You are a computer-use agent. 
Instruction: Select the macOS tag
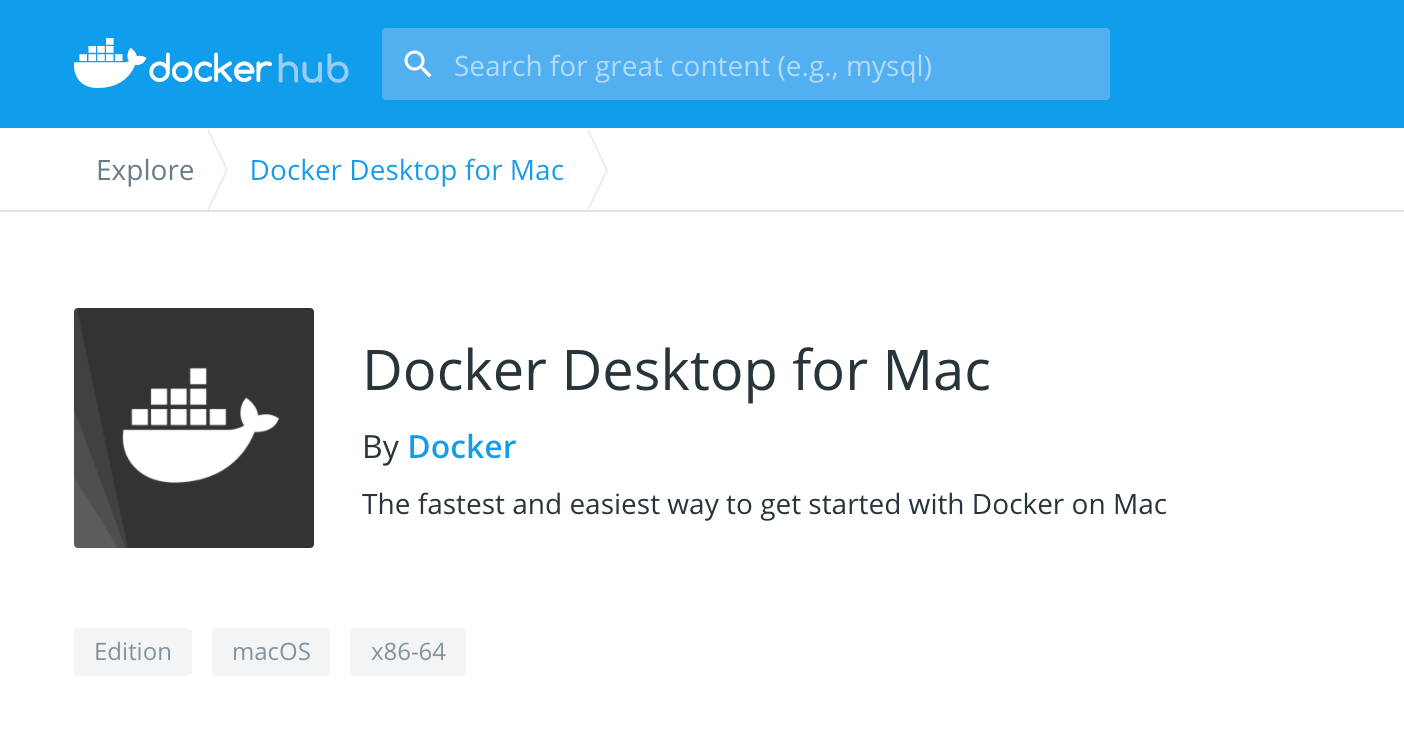(271, 652)
